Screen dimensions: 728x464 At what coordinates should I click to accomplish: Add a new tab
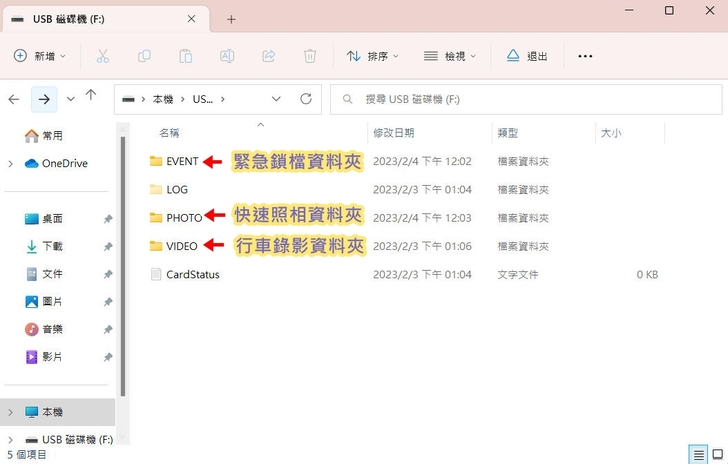231,19
